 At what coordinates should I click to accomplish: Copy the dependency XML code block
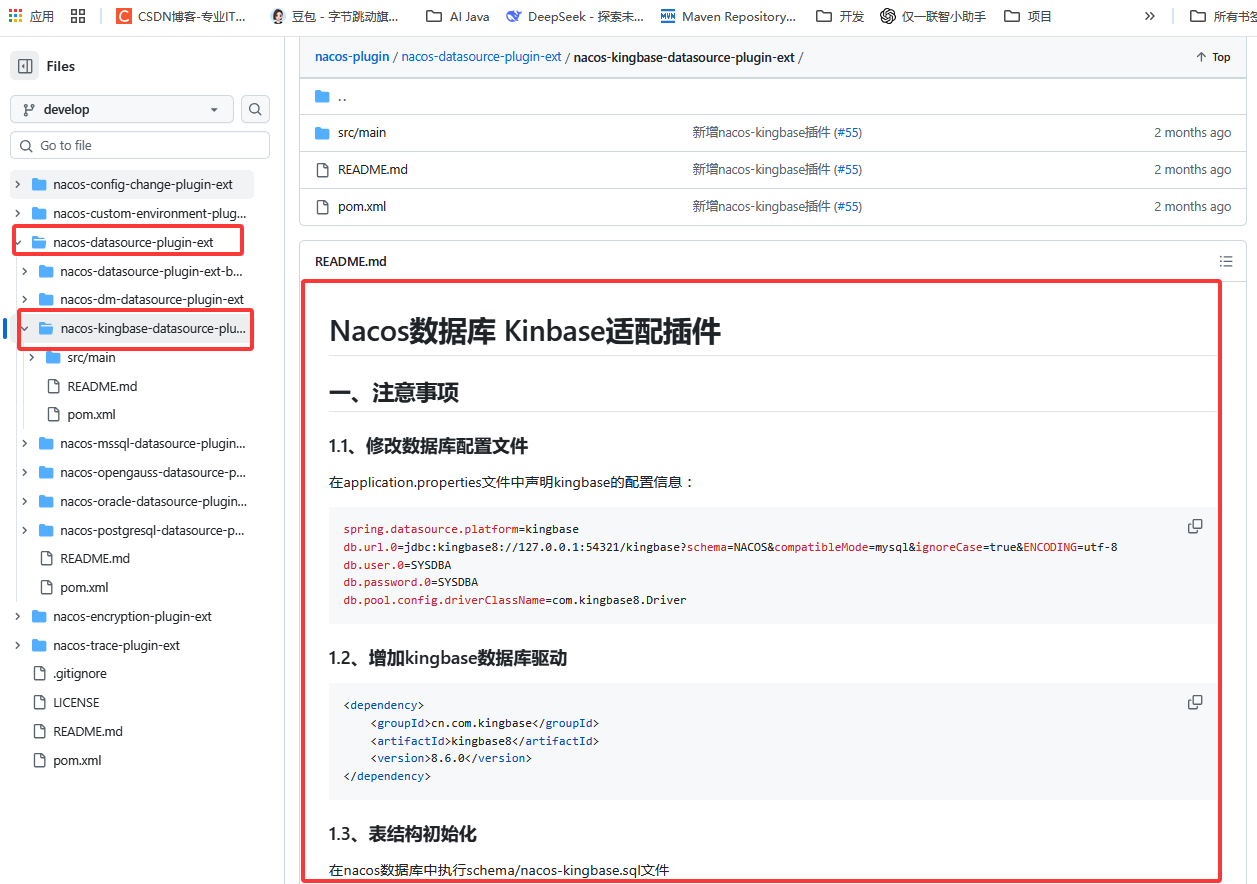(1195, 702)
